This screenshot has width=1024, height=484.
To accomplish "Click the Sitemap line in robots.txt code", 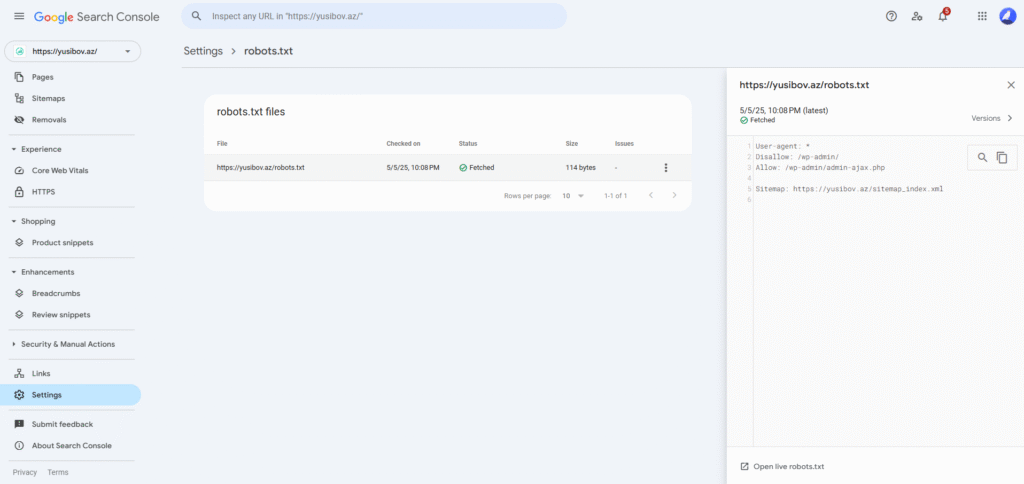I will (849, 189).
